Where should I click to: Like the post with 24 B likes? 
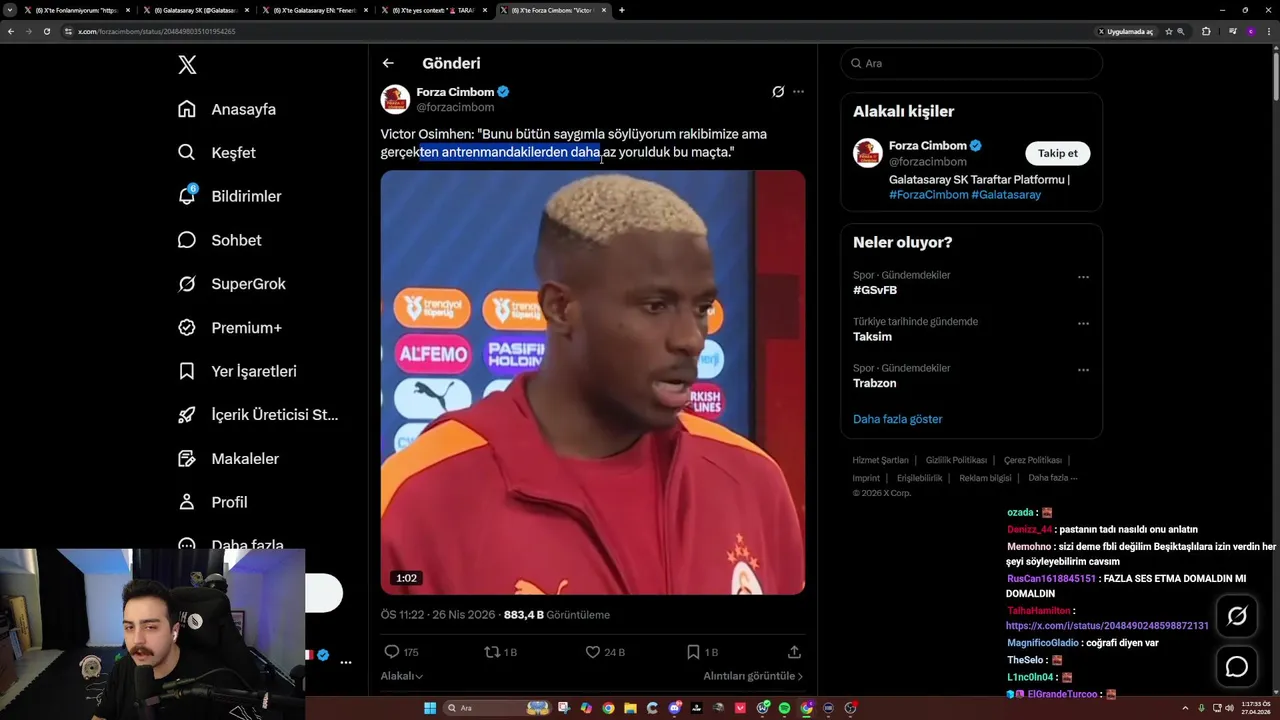[x=592, y=652]
